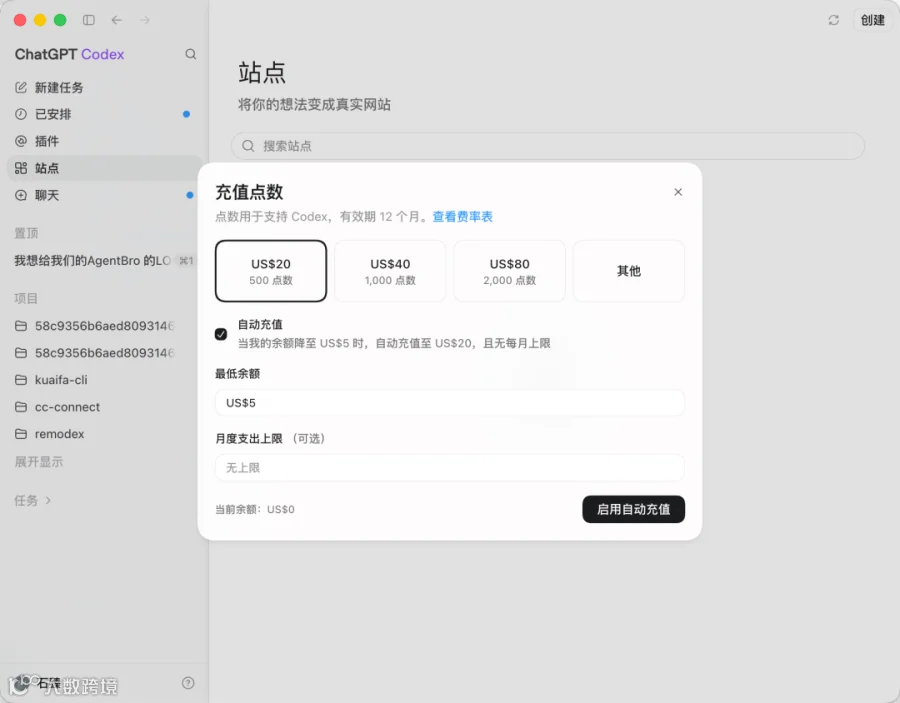The height and width of the screenshot is (703, 900).
Task: Select the US$80 2,000 点数 option
Action: (510, 271)
